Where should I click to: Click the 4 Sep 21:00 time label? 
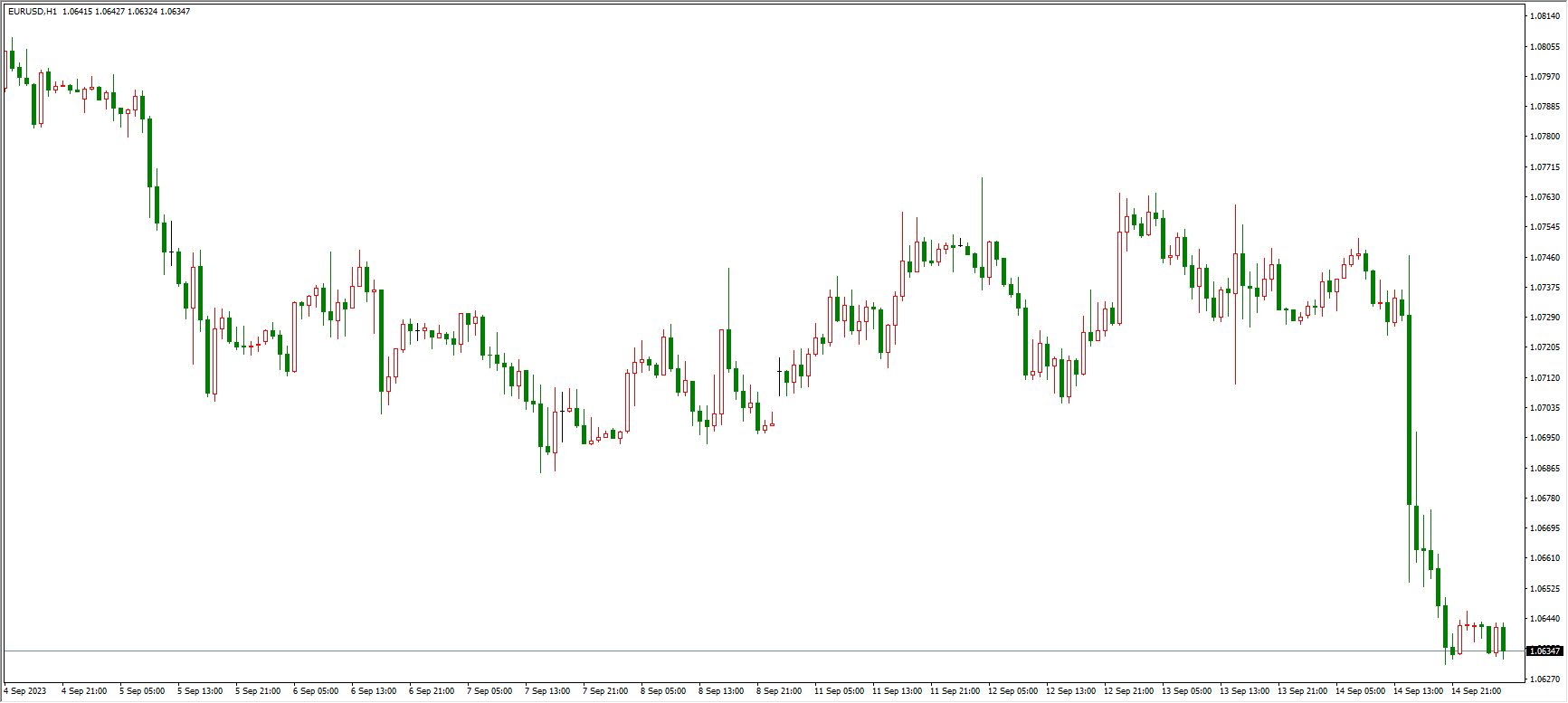coord(84,691)
